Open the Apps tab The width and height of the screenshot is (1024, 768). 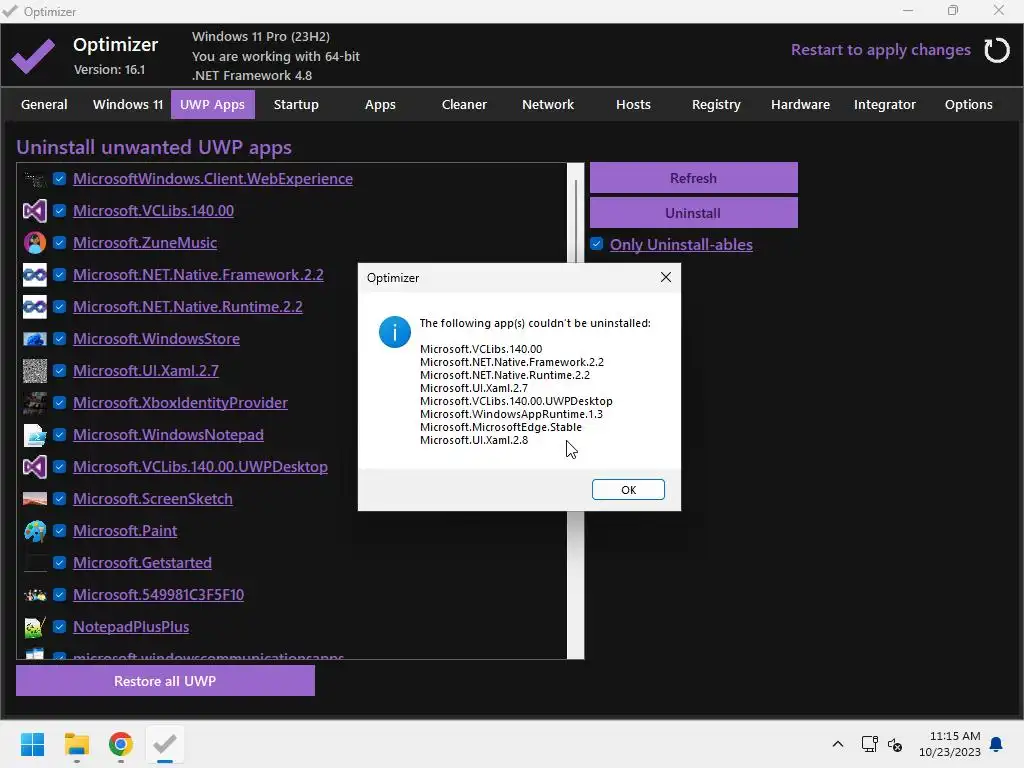pos(380,104)
